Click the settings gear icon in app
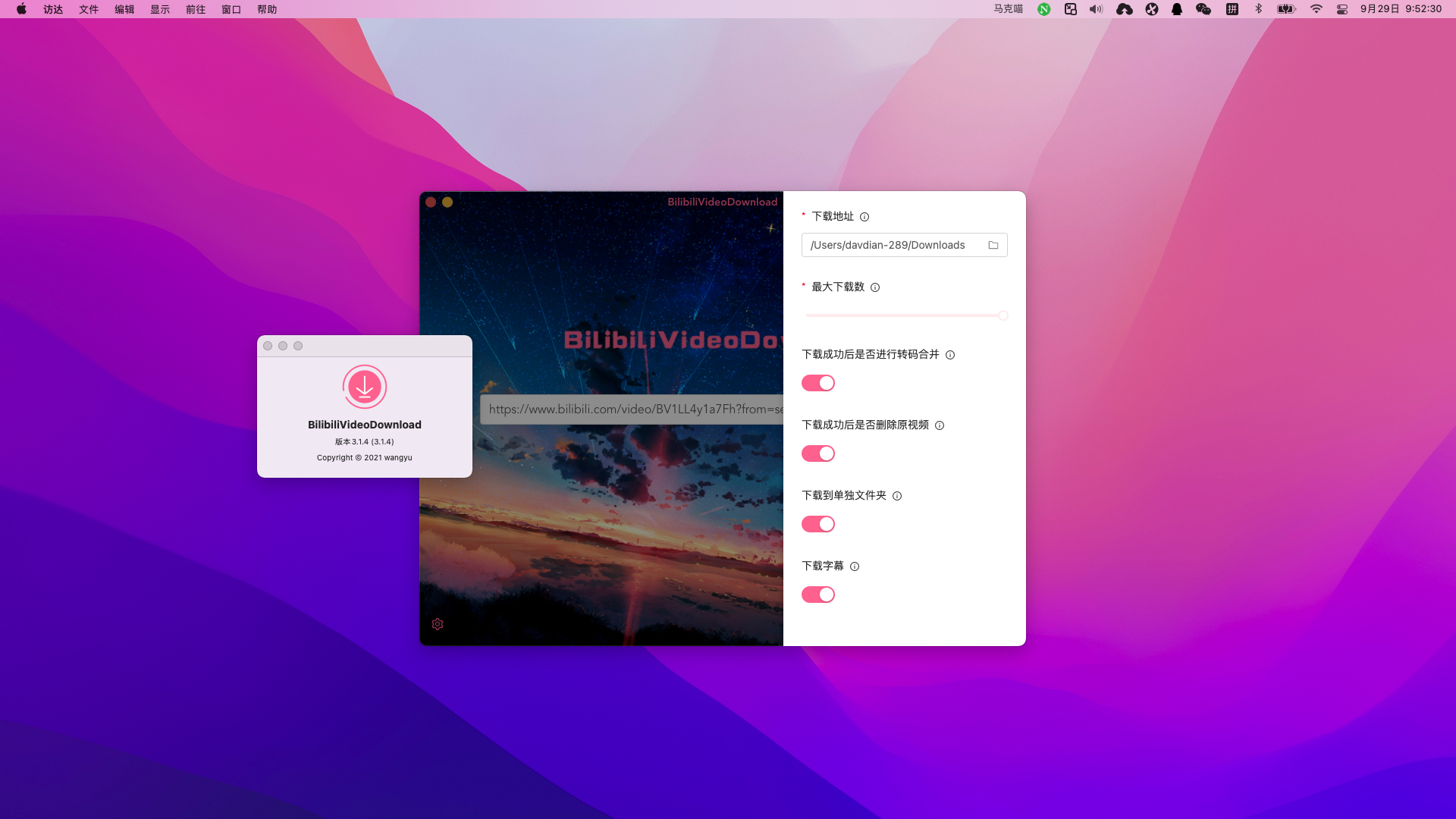Image resolution: width=1456 pixels, height=819 pixels. tap(438, 624)
